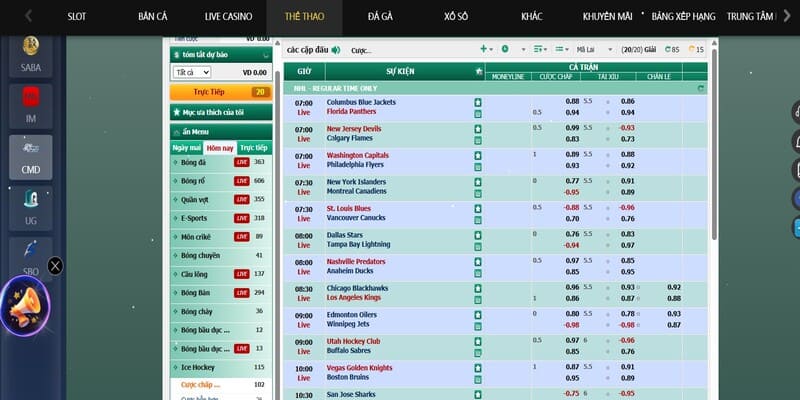Viewport: 800px width, 400px height.
Task: Open the UG sportsbook provider
Action: (31, 208)
